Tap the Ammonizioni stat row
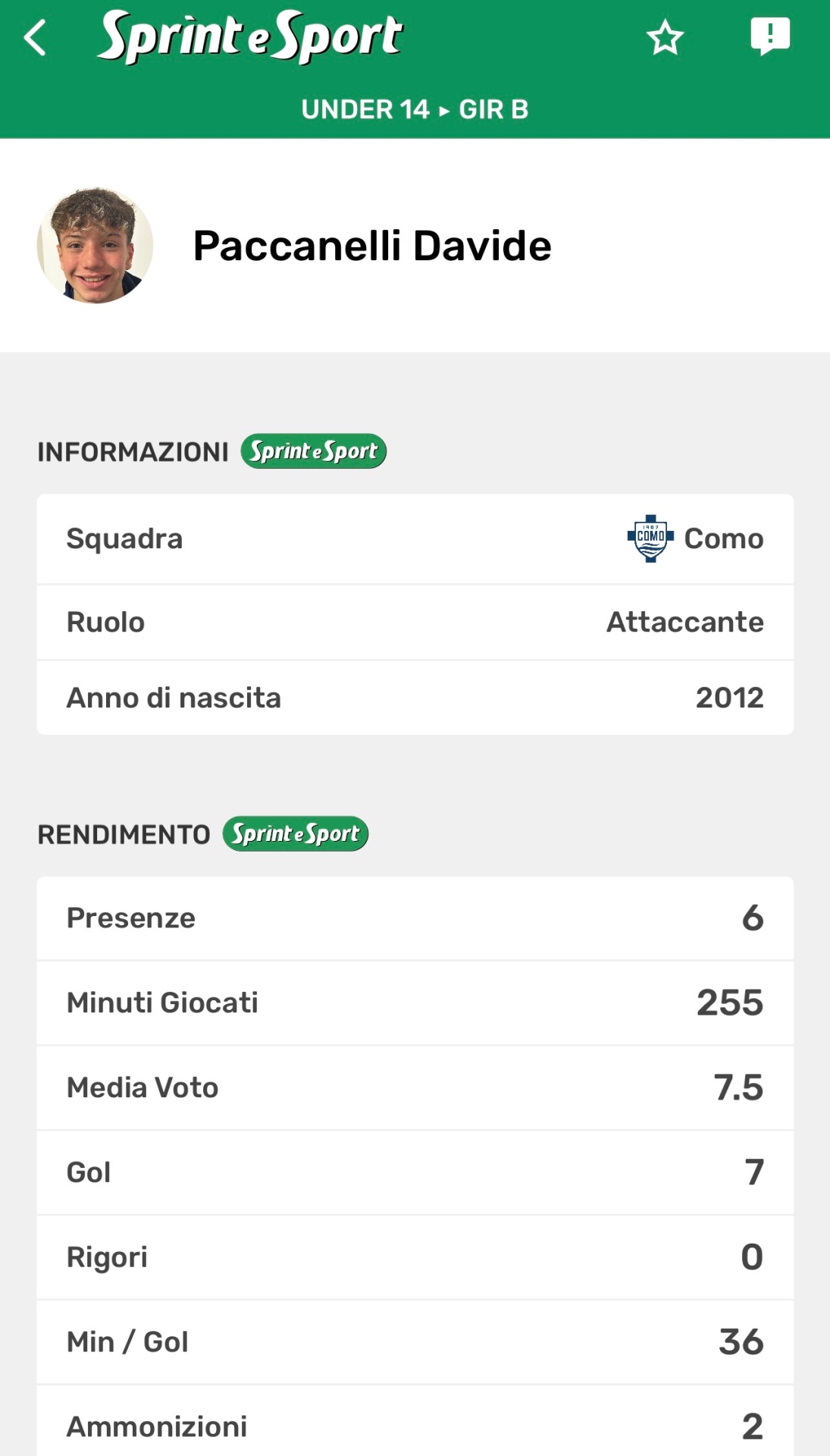830x1456 pixels. click(415, 1426)
